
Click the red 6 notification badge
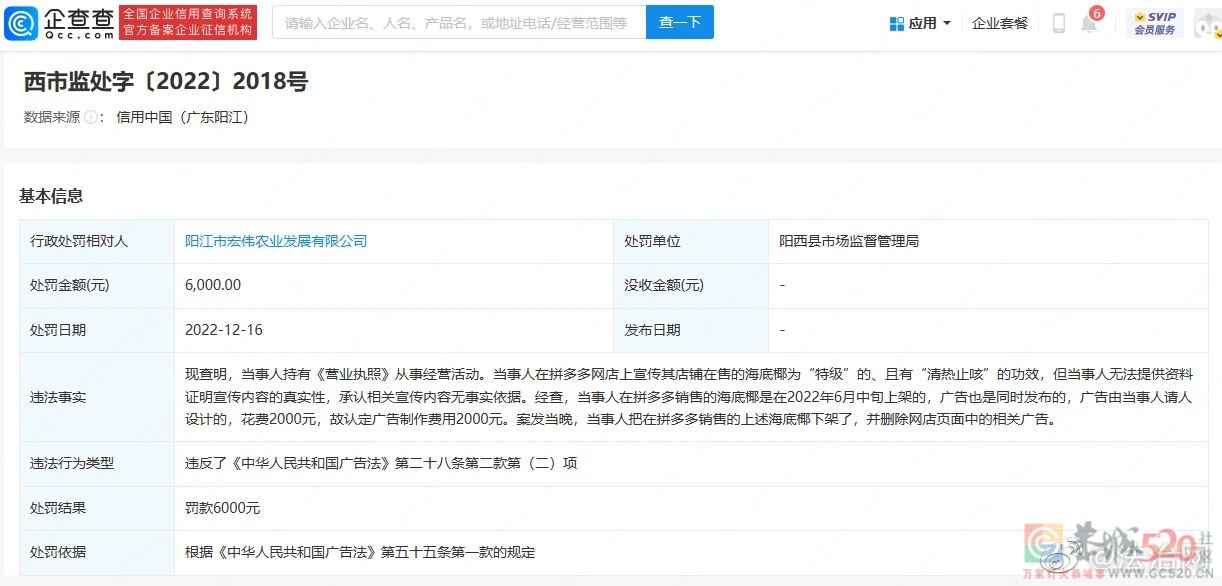point(1097,13)
